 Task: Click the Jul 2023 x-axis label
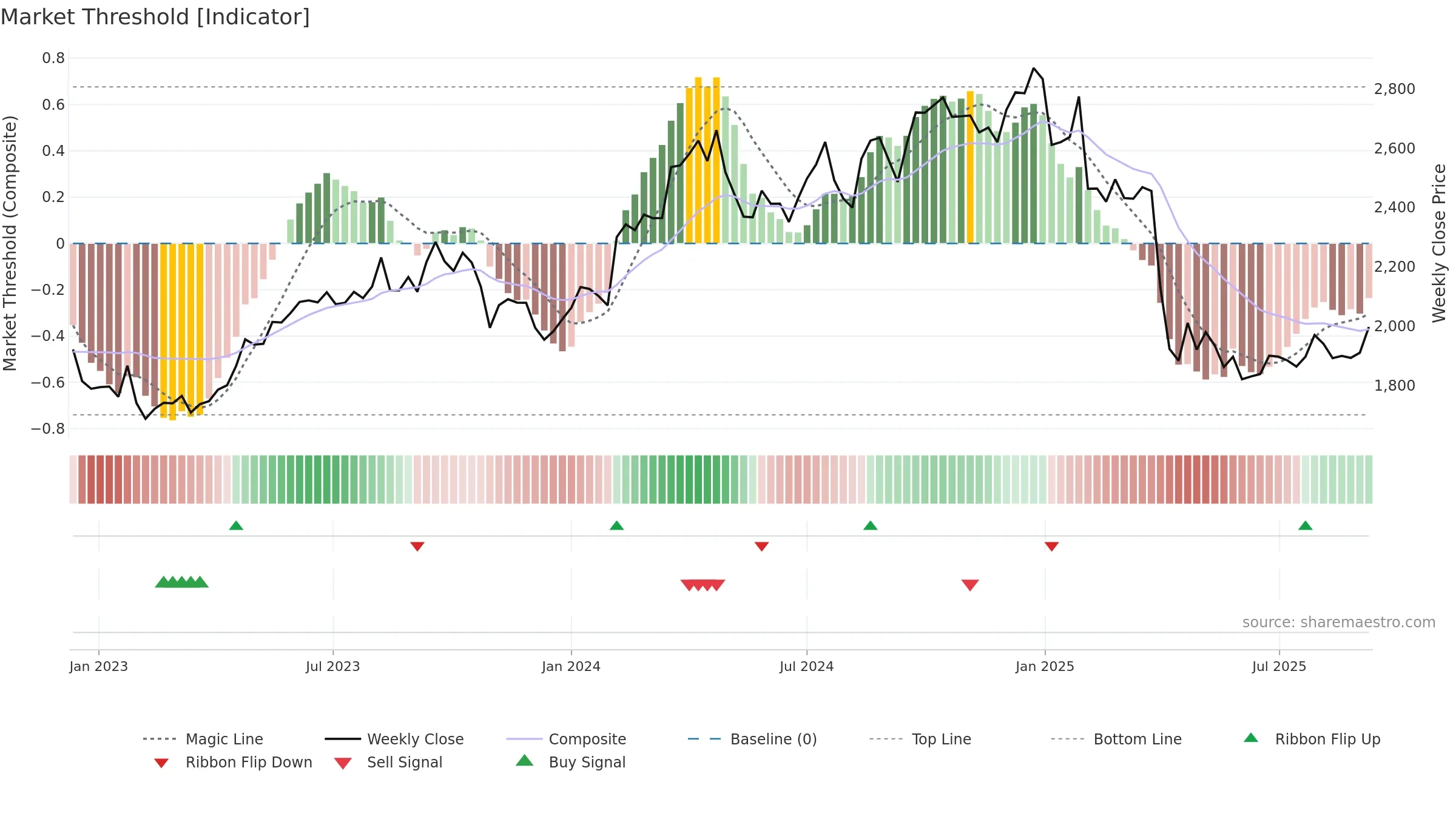pyautogui.click(x=333, y=666)
